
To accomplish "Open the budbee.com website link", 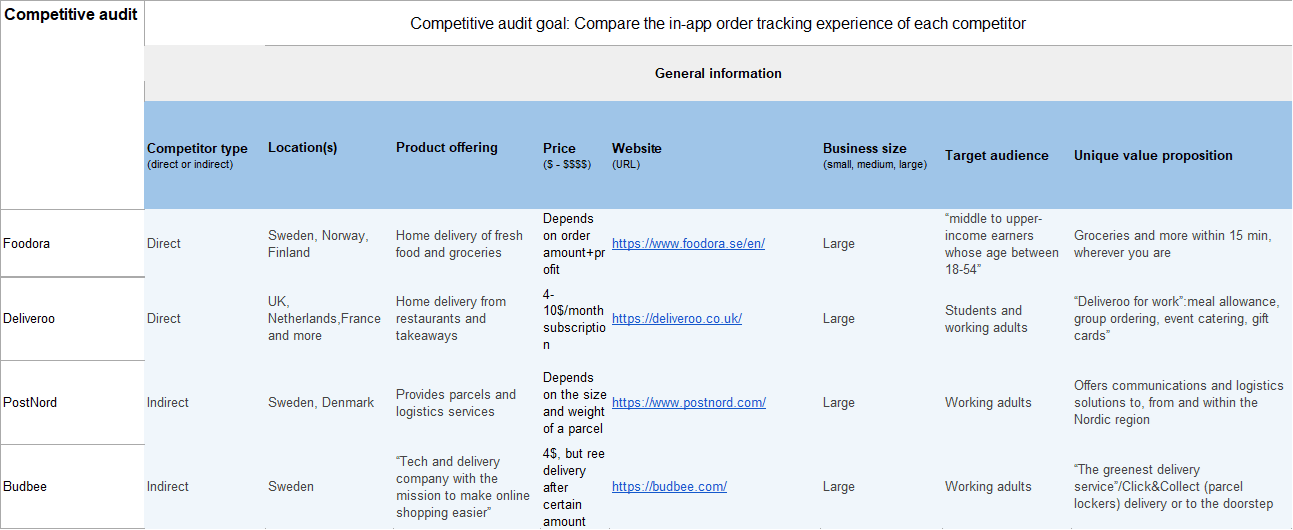I will click(669, 487).
